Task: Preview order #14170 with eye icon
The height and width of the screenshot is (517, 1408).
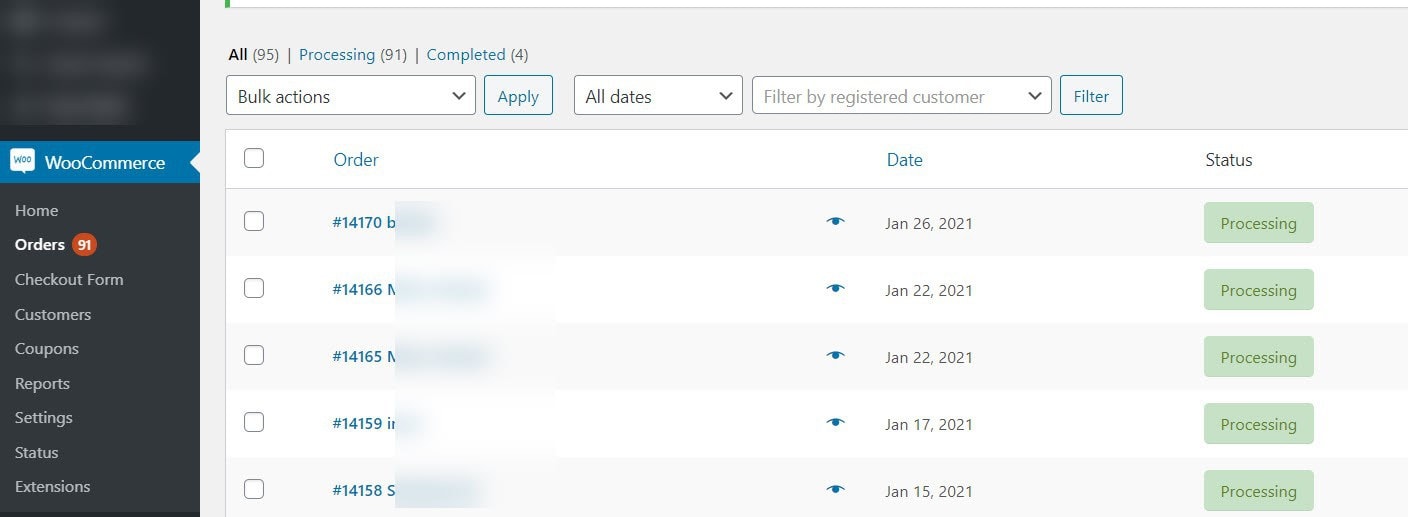Action: pos(836,222)
